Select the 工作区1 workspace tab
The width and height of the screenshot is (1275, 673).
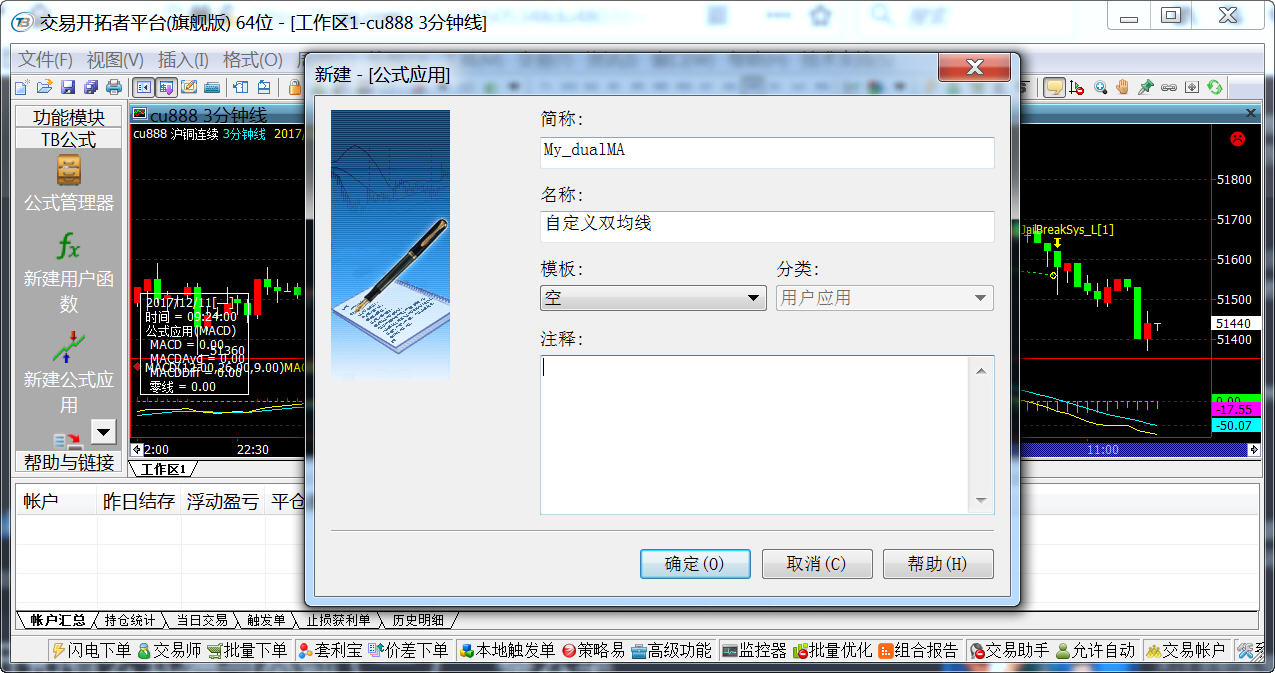point(163,469)
